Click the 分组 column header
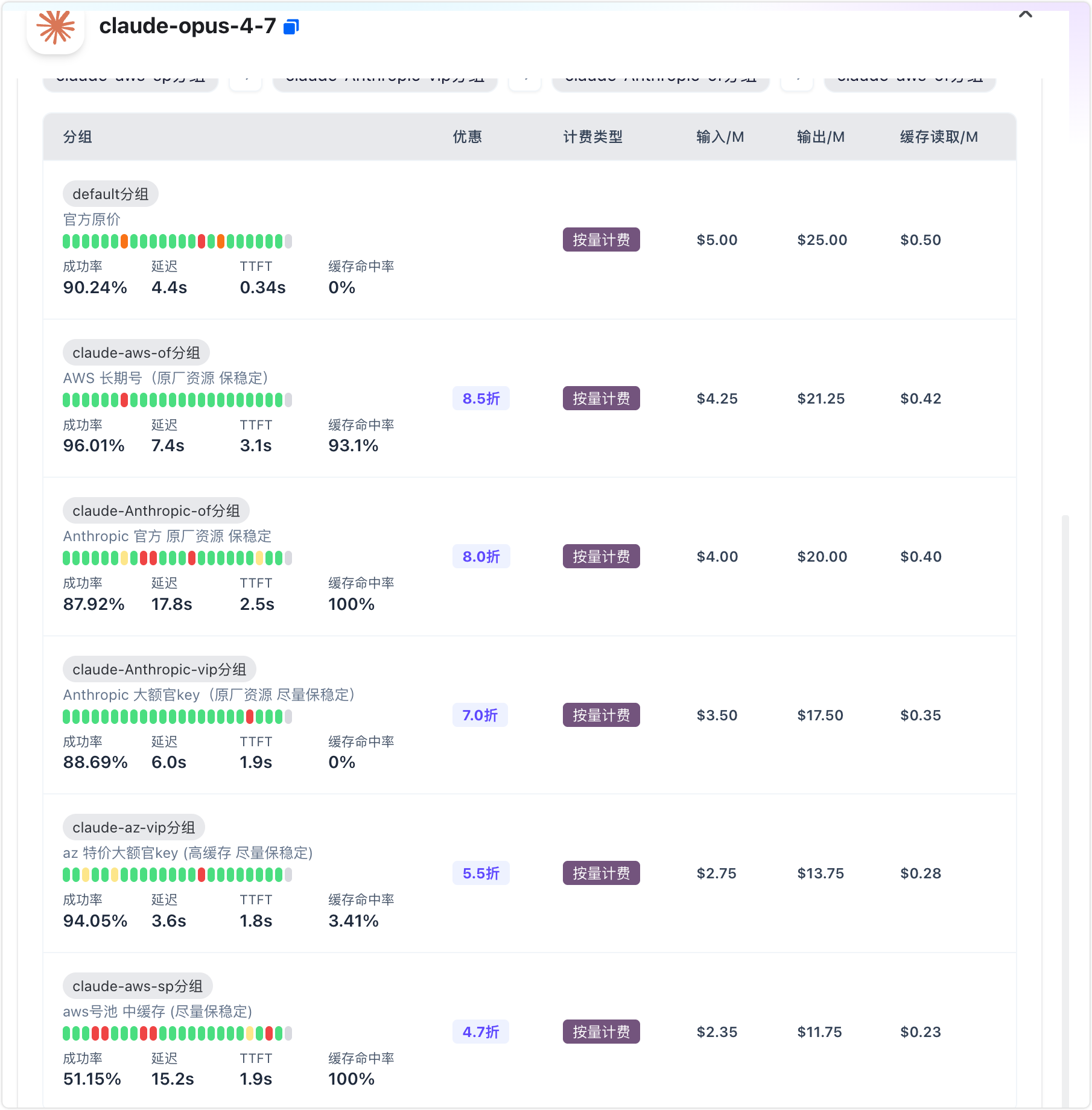Image resolution: width=1092 pixels, height=1110 pixels. tap(77, 137)
